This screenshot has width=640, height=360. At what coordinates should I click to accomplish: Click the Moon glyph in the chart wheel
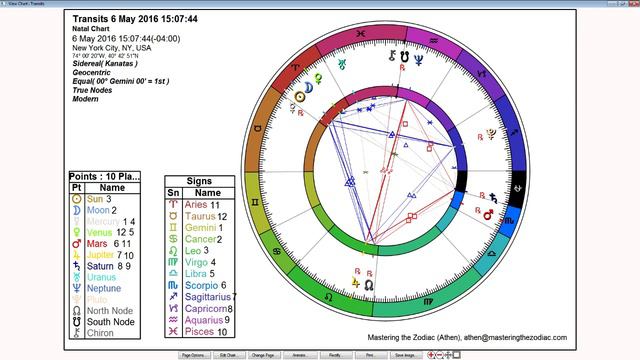click(x=309, y=88)
